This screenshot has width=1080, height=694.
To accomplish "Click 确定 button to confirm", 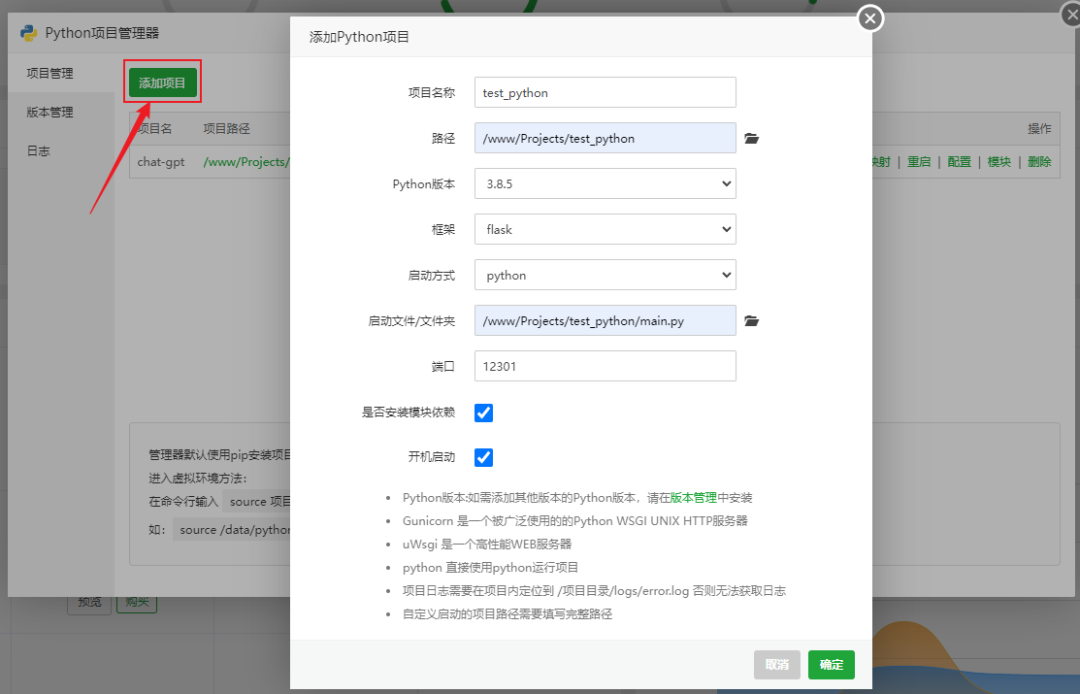I will click(x=831, y=664).
